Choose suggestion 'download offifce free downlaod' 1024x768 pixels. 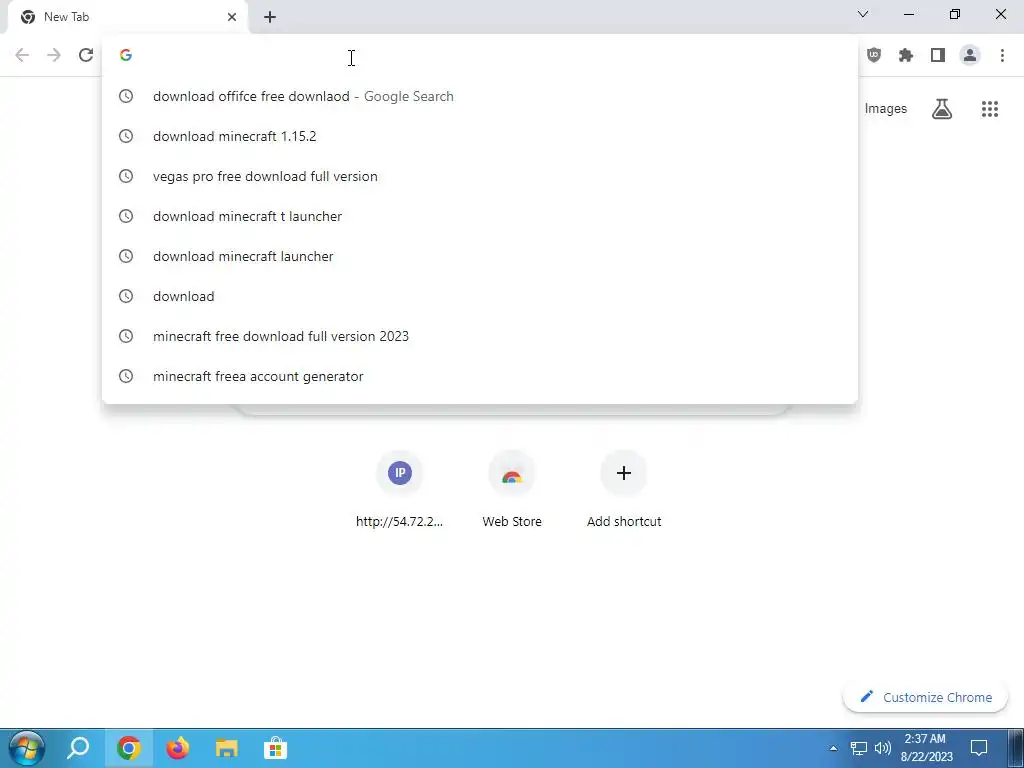(480, 97)
